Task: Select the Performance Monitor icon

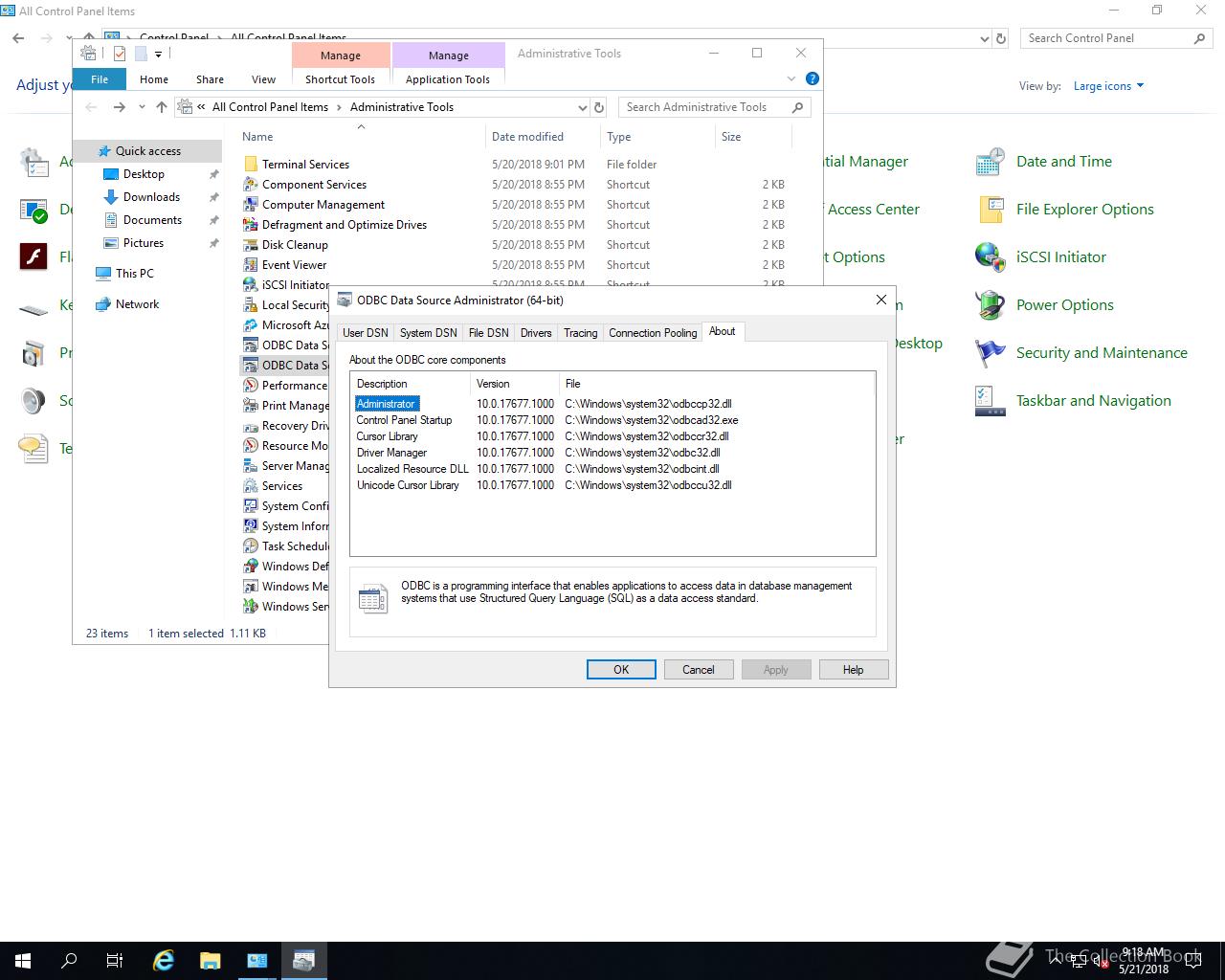Action: (x=251, y=385)
